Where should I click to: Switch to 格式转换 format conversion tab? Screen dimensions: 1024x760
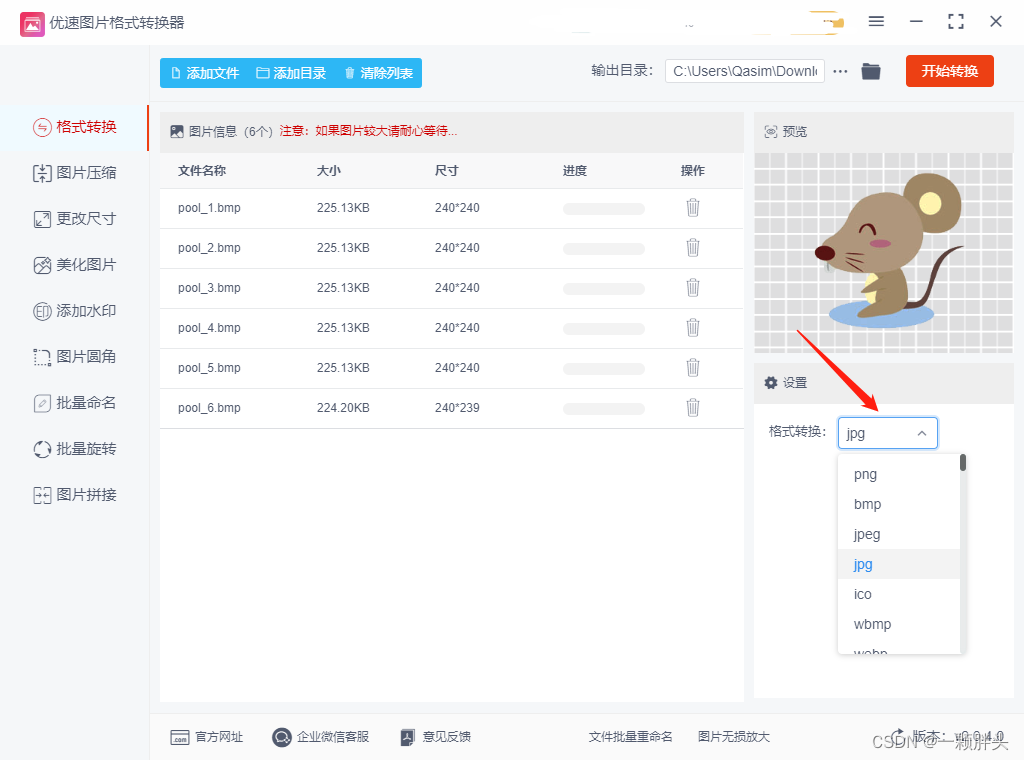(x=75, y=127)
